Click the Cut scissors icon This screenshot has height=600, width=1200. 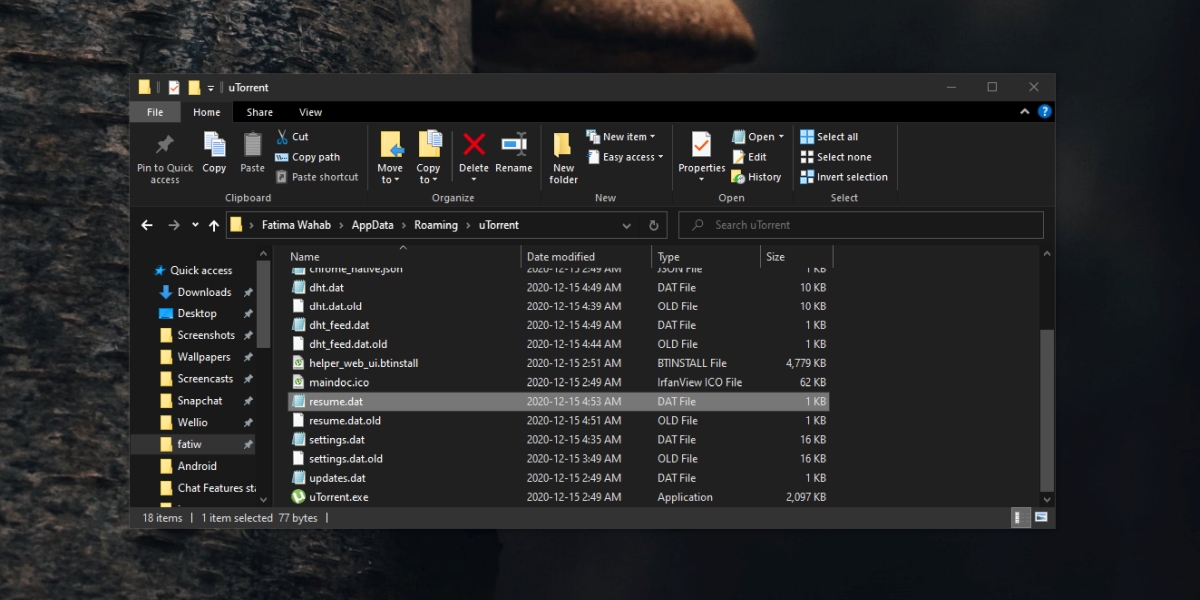[282, 137]
